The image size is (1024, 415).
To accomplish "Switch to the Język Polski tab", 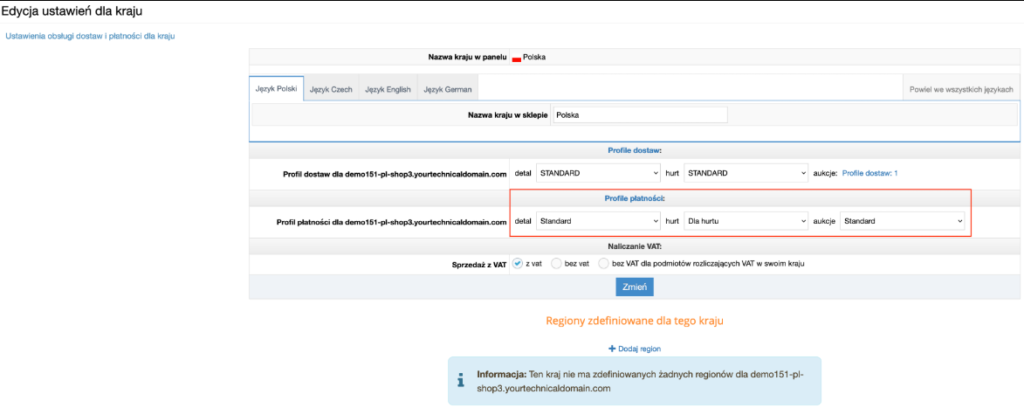I will click(x=275, y=89).
